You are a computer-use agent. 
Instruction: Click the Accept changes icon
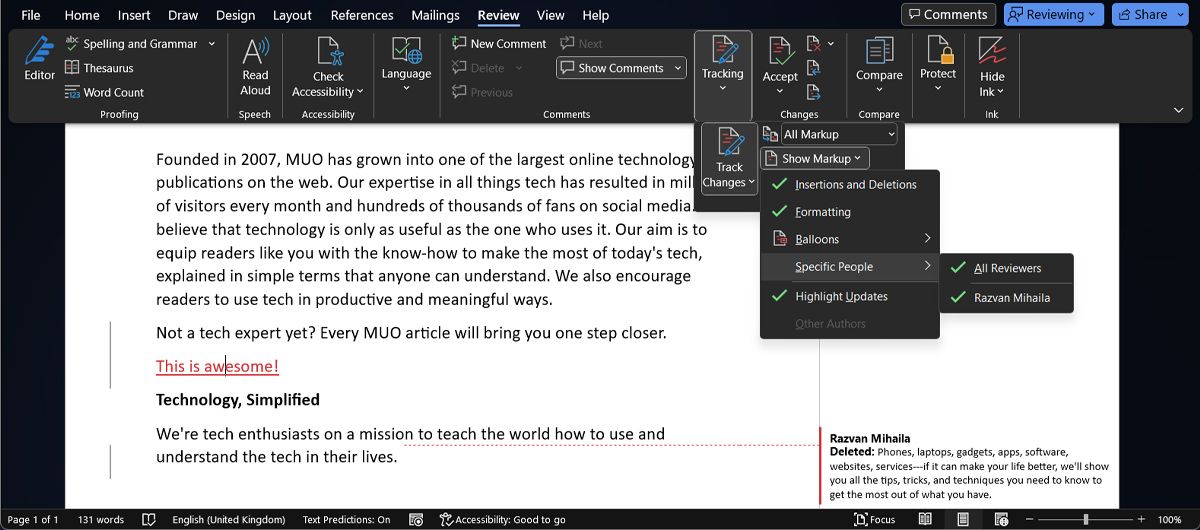(780, 50)
